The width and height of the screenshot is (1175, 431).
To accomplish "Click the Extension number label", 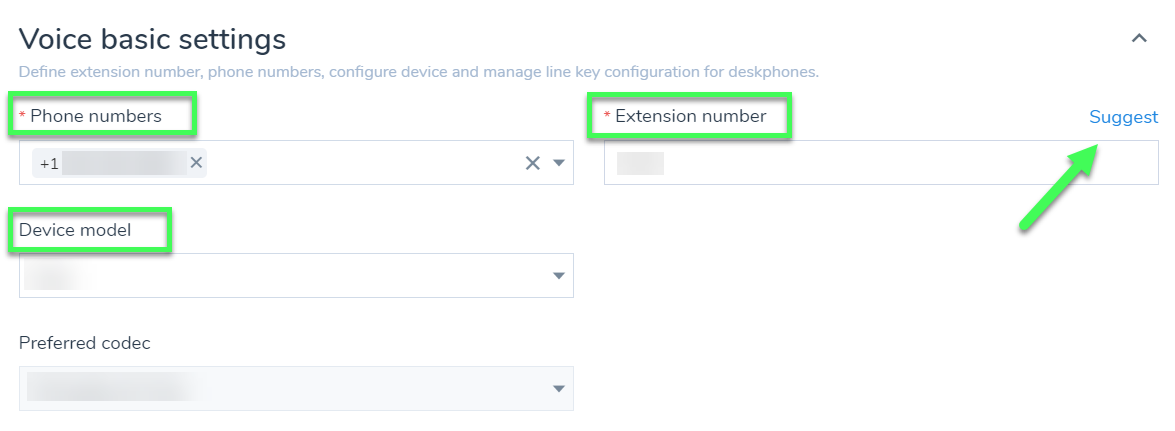I will pos(691,116).
